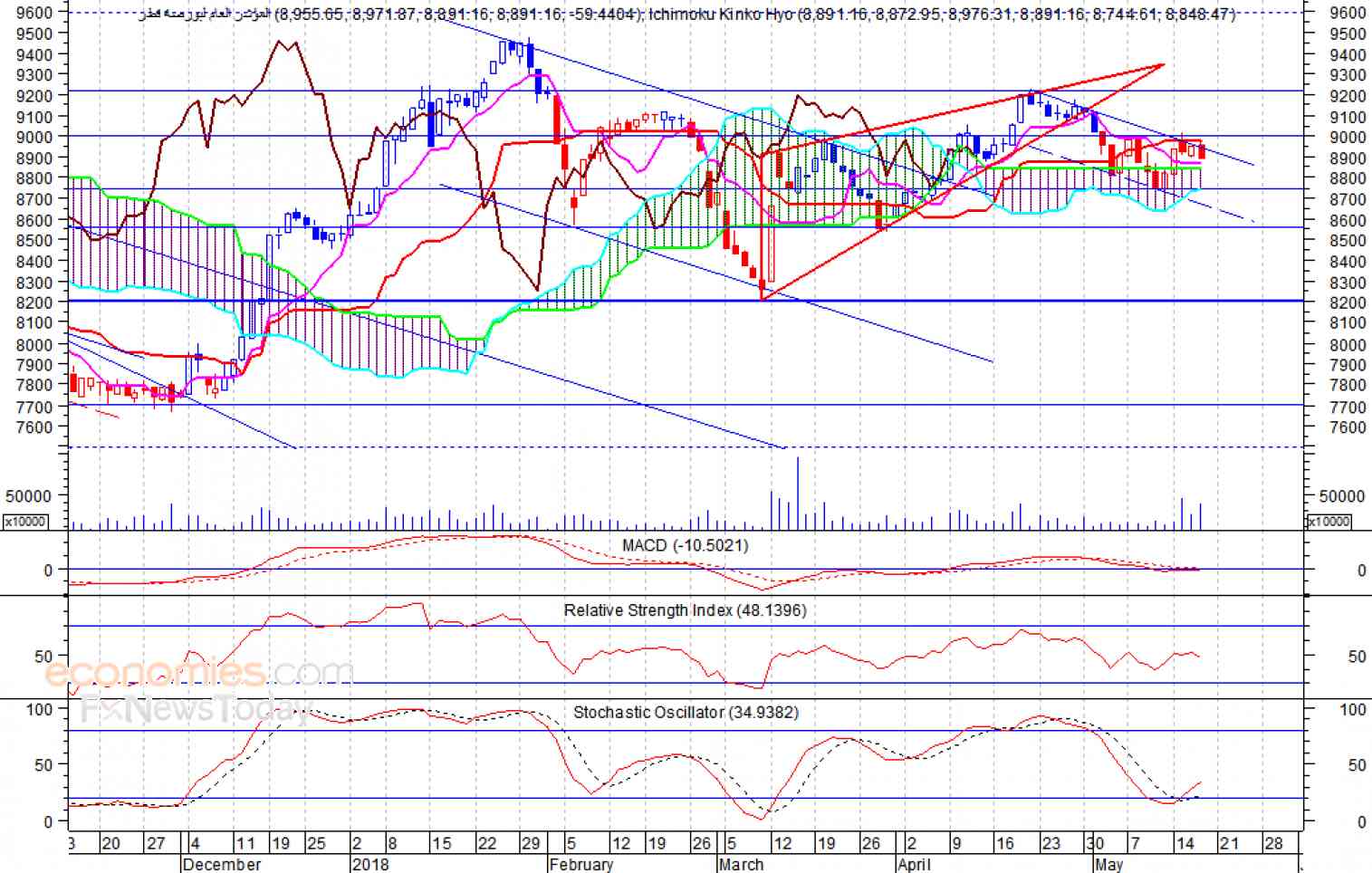Select the date label 28 on time axis
This screenshot has height=873, width=1372.
pos(1274,843)
